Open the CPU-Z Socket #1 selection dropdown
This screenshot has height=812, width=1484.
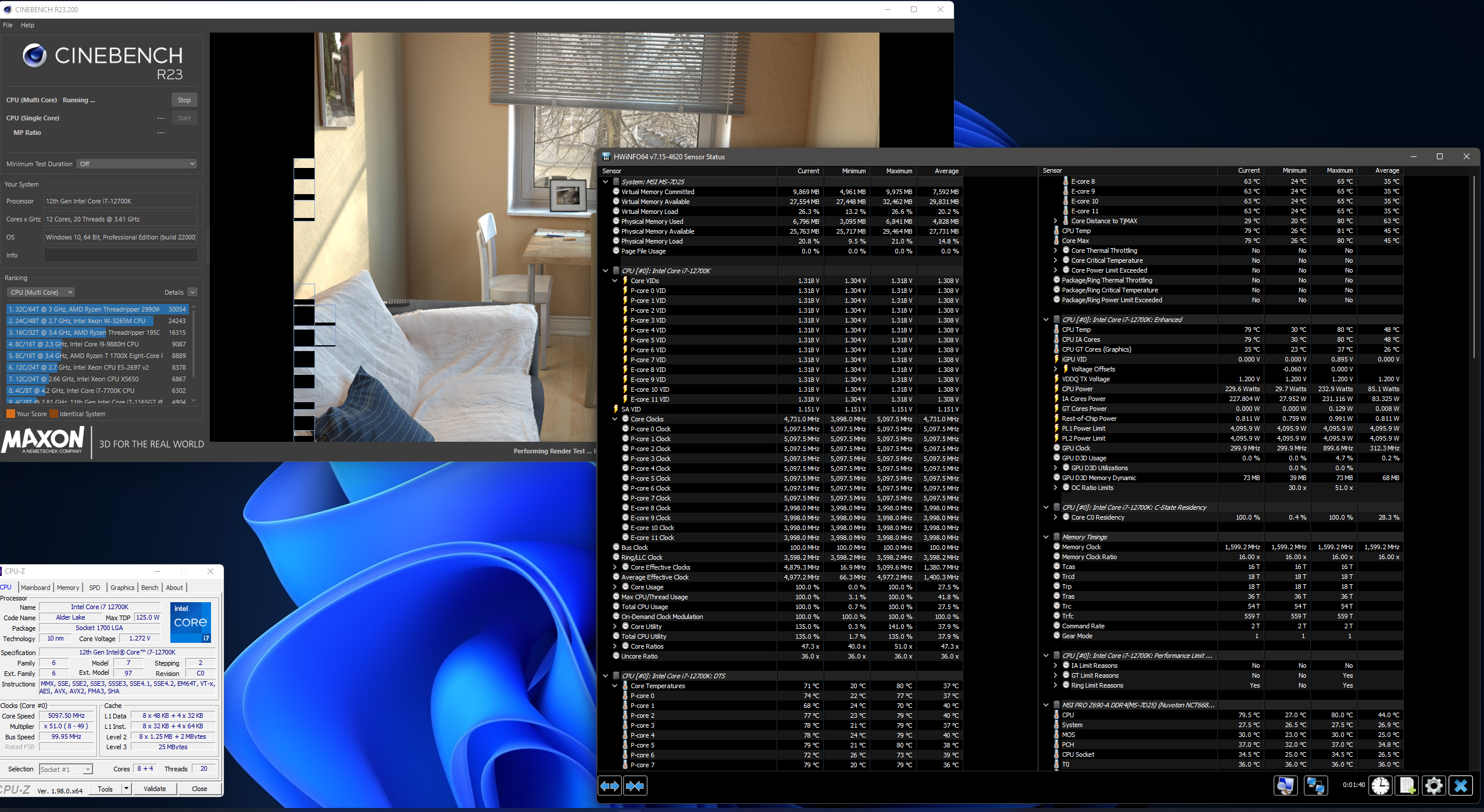coord(66,769)
